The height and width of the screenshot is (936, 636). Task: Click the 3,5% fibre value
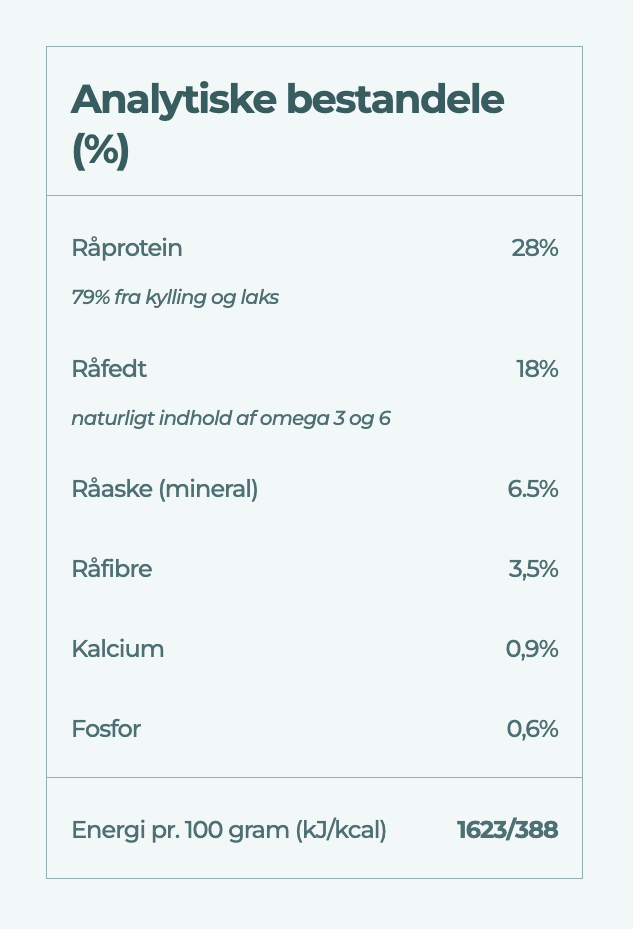coord(533,569)
